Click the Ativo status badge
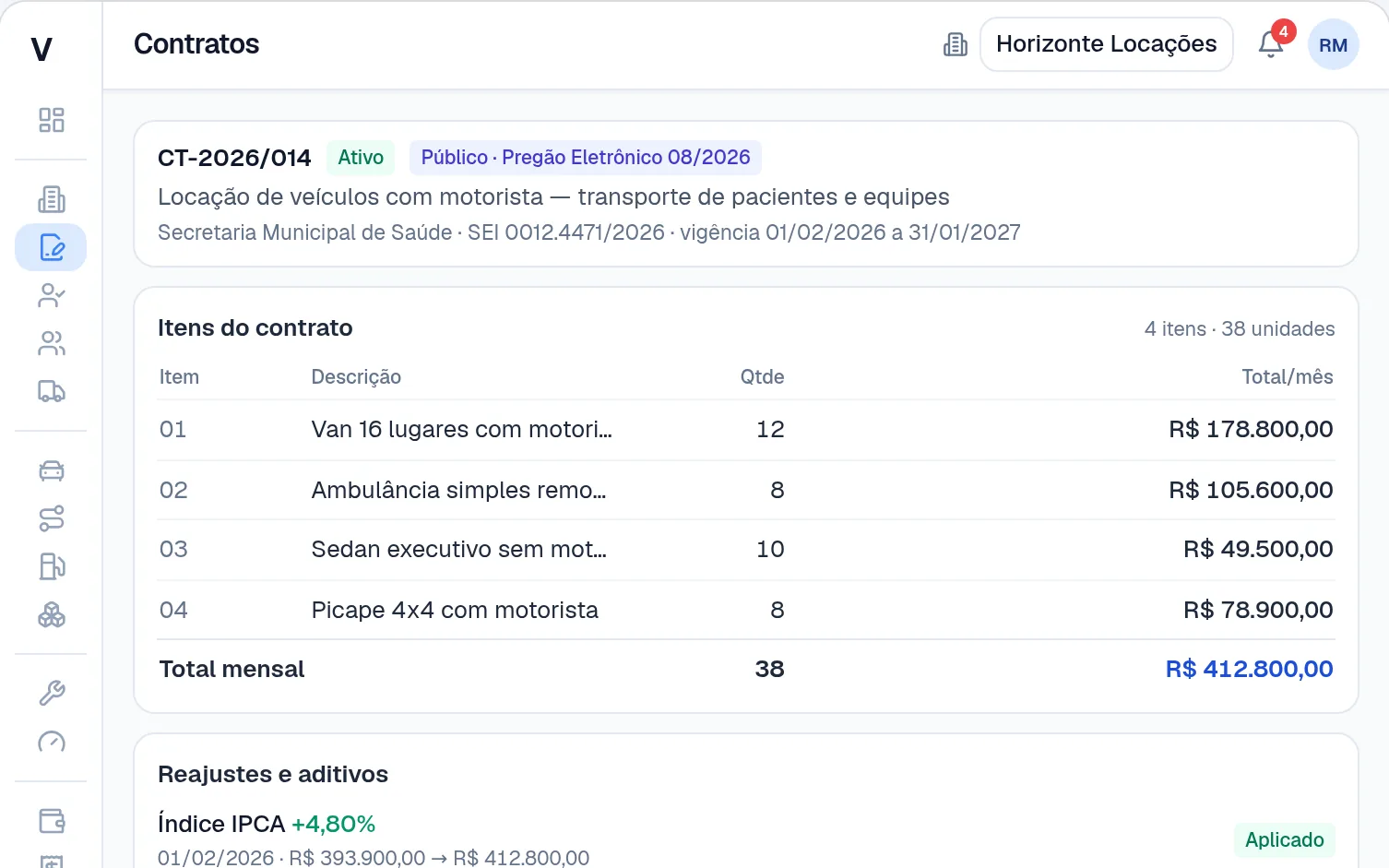1389x868 pixels. point(361,158)
